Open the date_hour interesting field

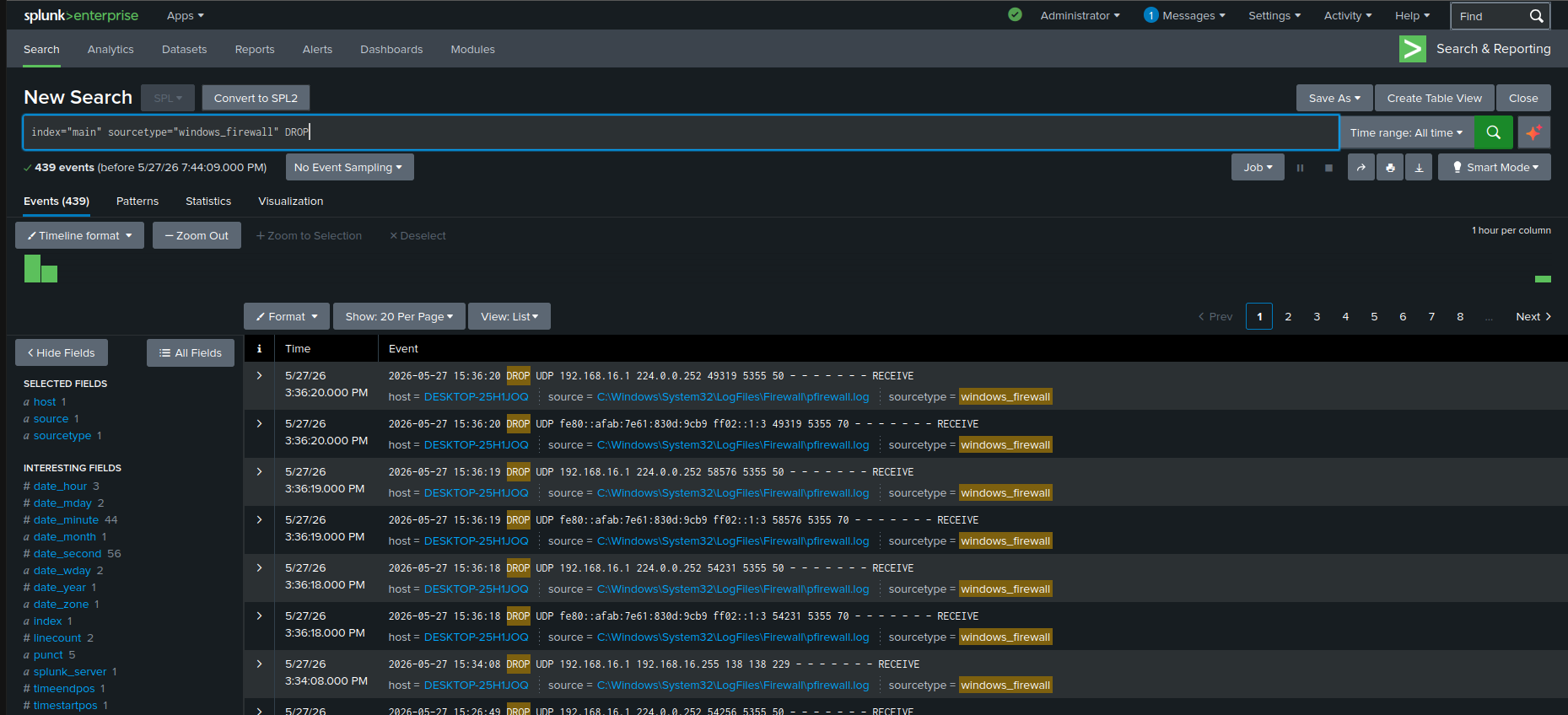coord(60,486)
